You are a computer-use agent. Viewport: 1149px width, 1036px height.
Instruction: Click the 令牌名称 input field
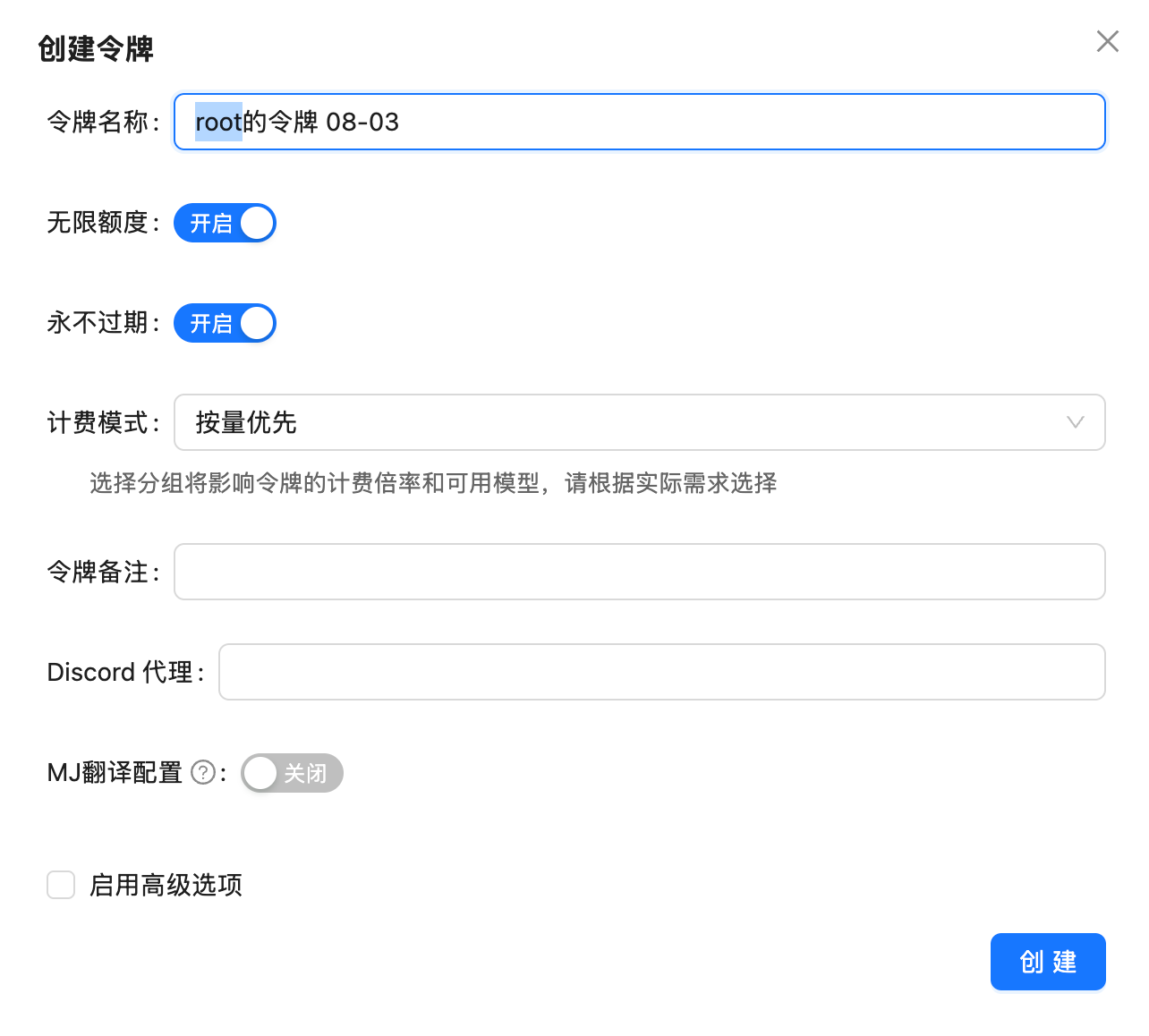click(x=640, y=122)
